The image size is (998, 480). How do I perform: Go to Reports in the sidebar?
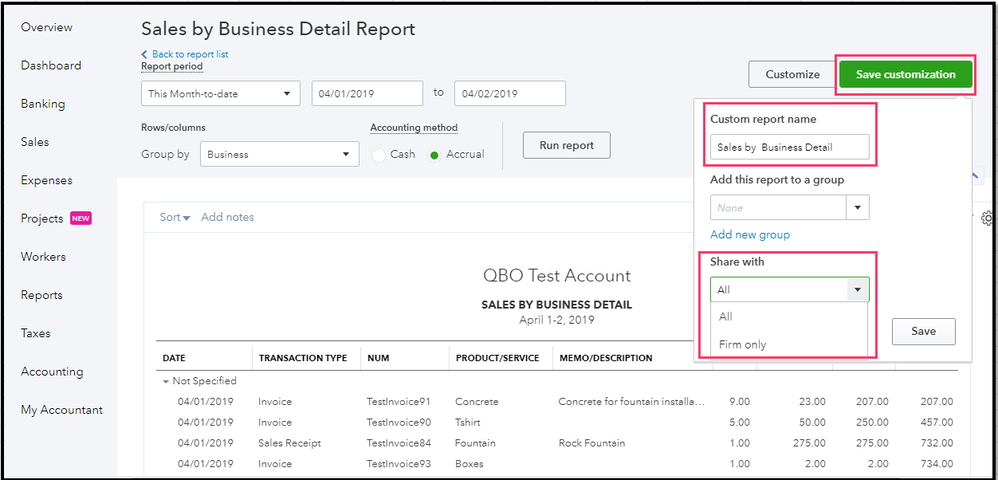coord(41,295)
